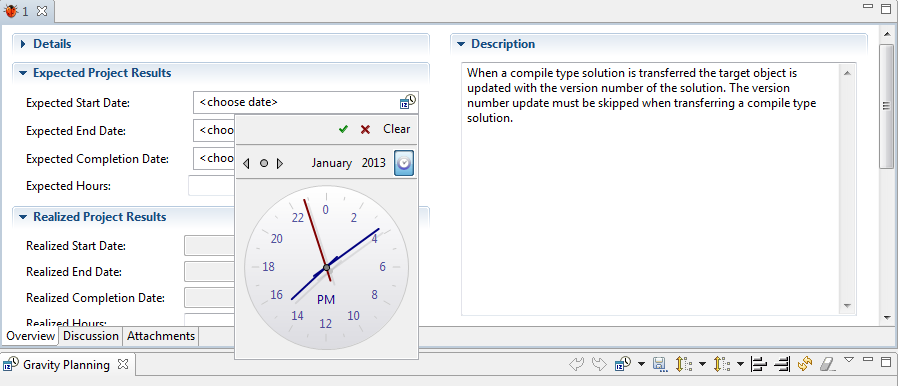Jump to today with the circle button
The width and height of the screenshot is (898, 386).
(263, 164)
